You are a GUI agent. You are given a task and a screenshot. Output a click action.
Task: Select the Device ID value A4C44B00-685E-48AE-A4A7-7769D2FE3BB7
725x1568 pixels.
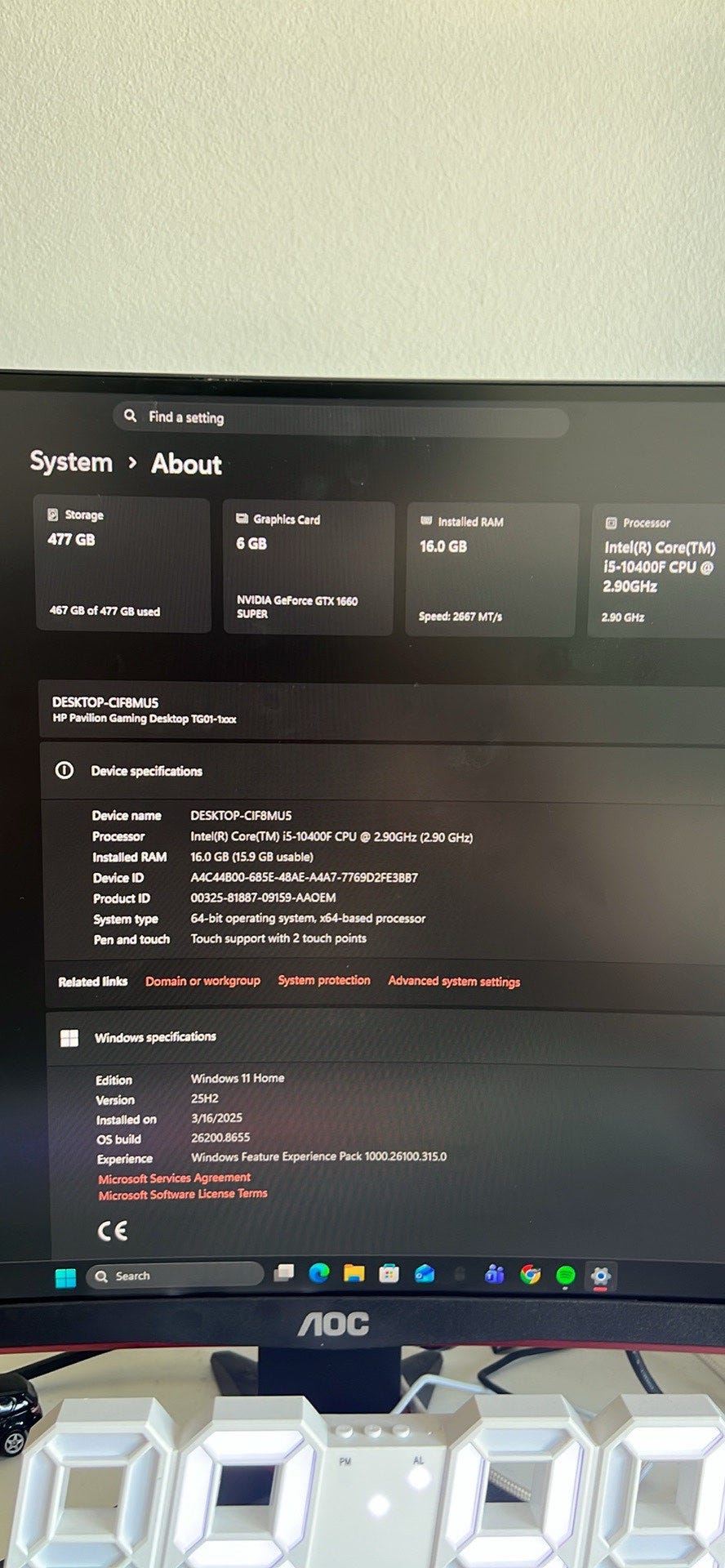coord(304,878)
